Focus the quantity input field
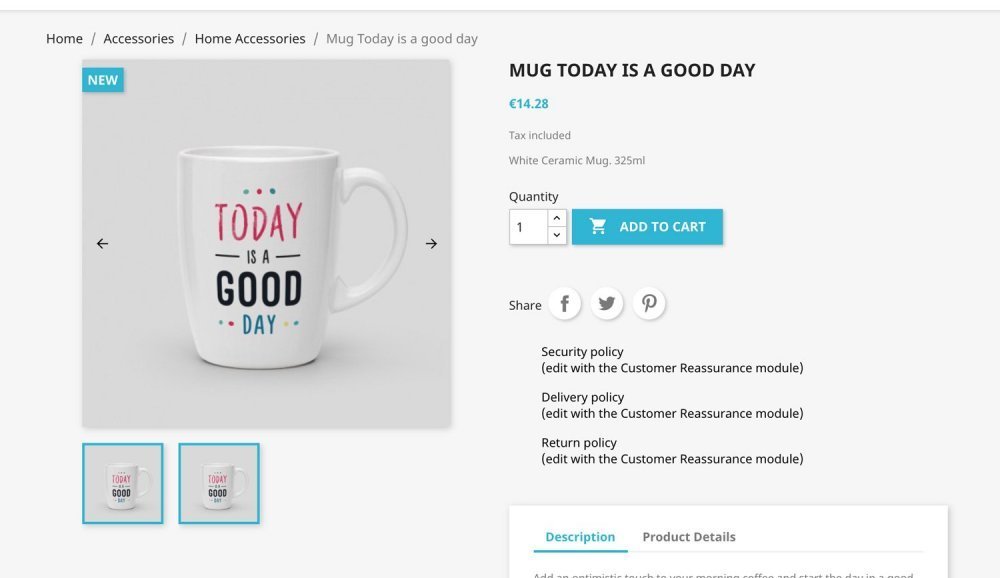This screenshot has height=578, width=1000. (528, 227)
